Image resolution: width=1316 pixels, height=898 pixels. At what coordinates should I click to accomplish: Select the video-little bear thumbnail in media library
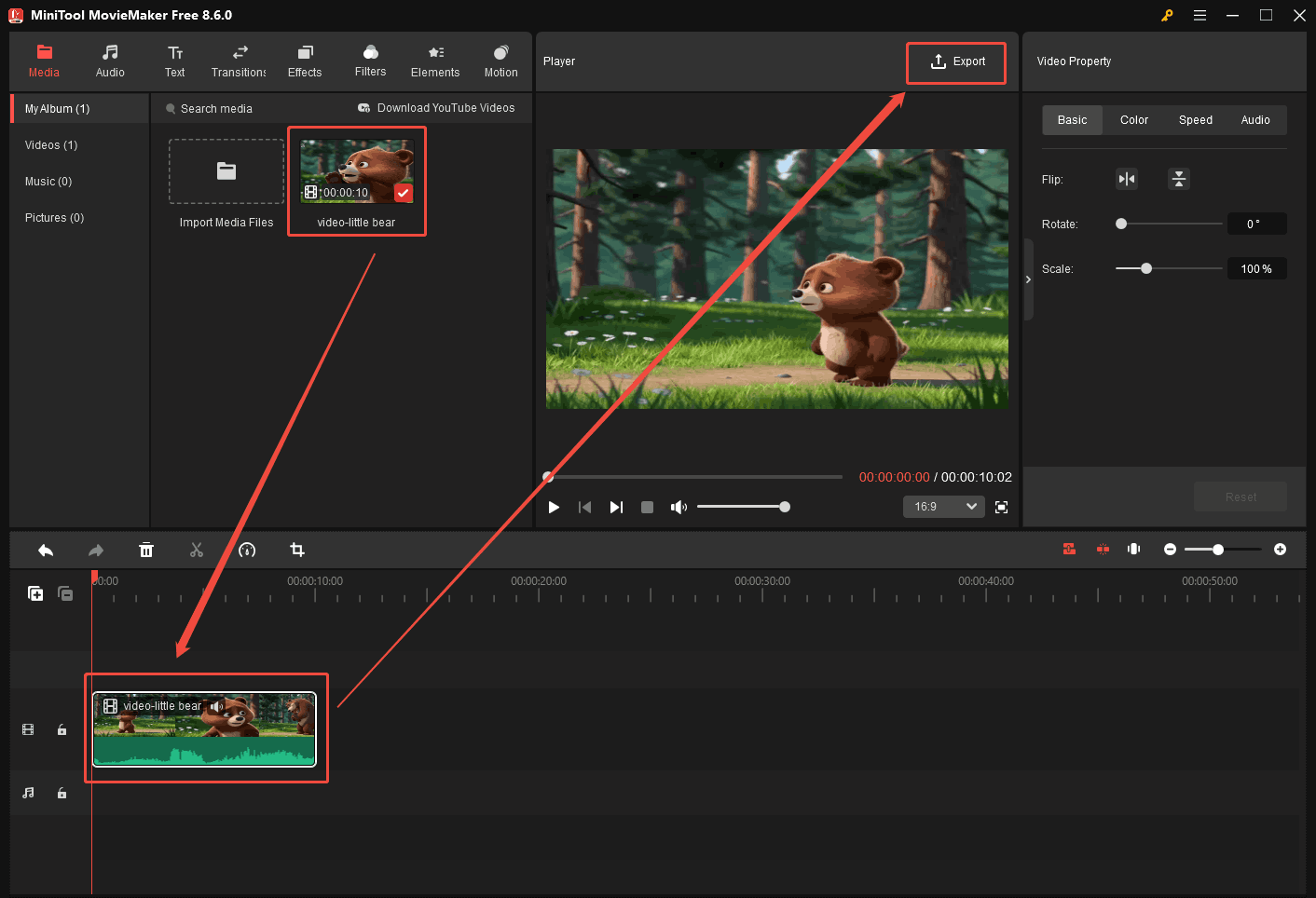(357, 171)
